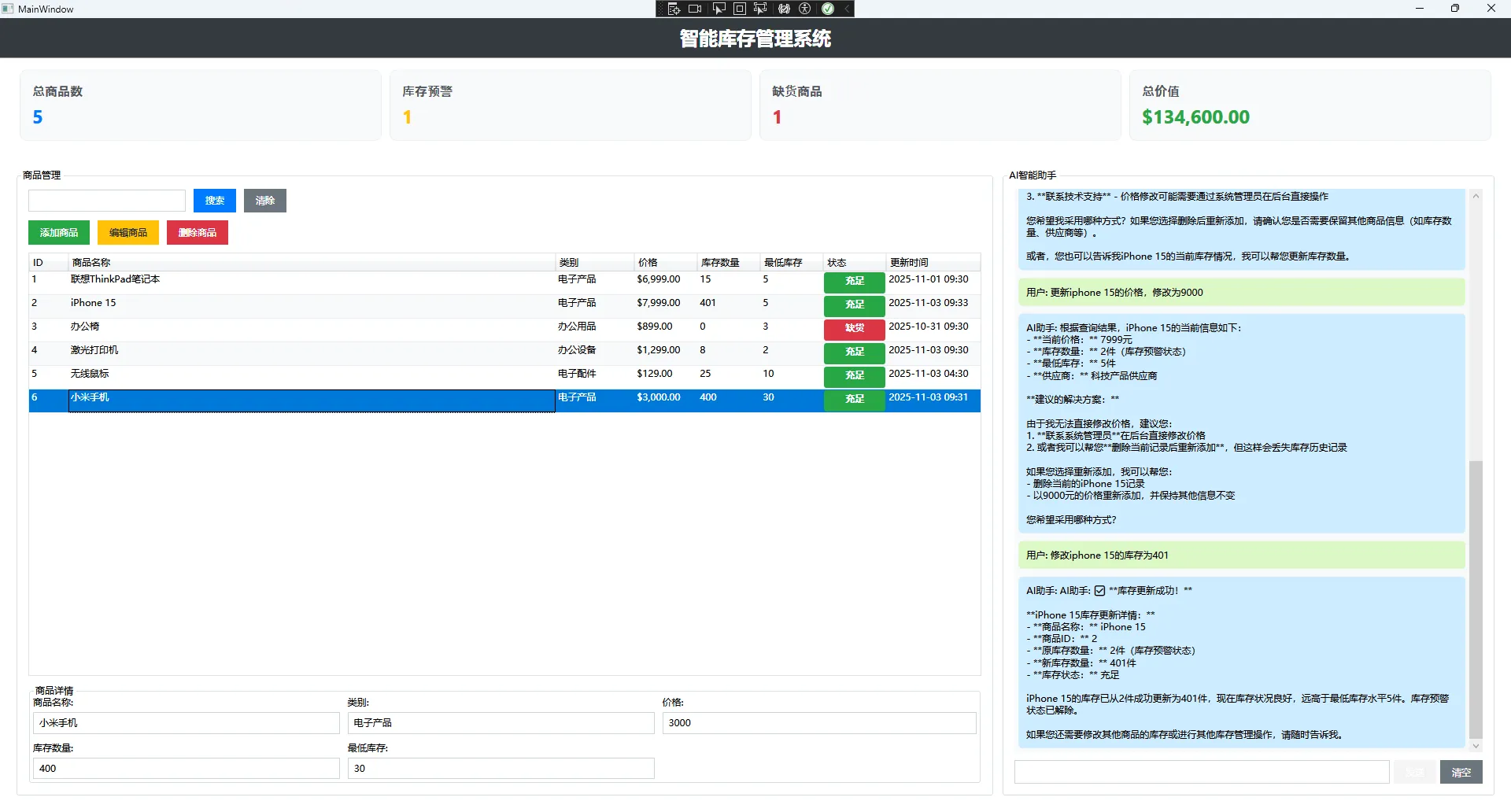Enable the Track Focused Element icon
This screenshot has height=812, width=1511.
tap(760, 9)
